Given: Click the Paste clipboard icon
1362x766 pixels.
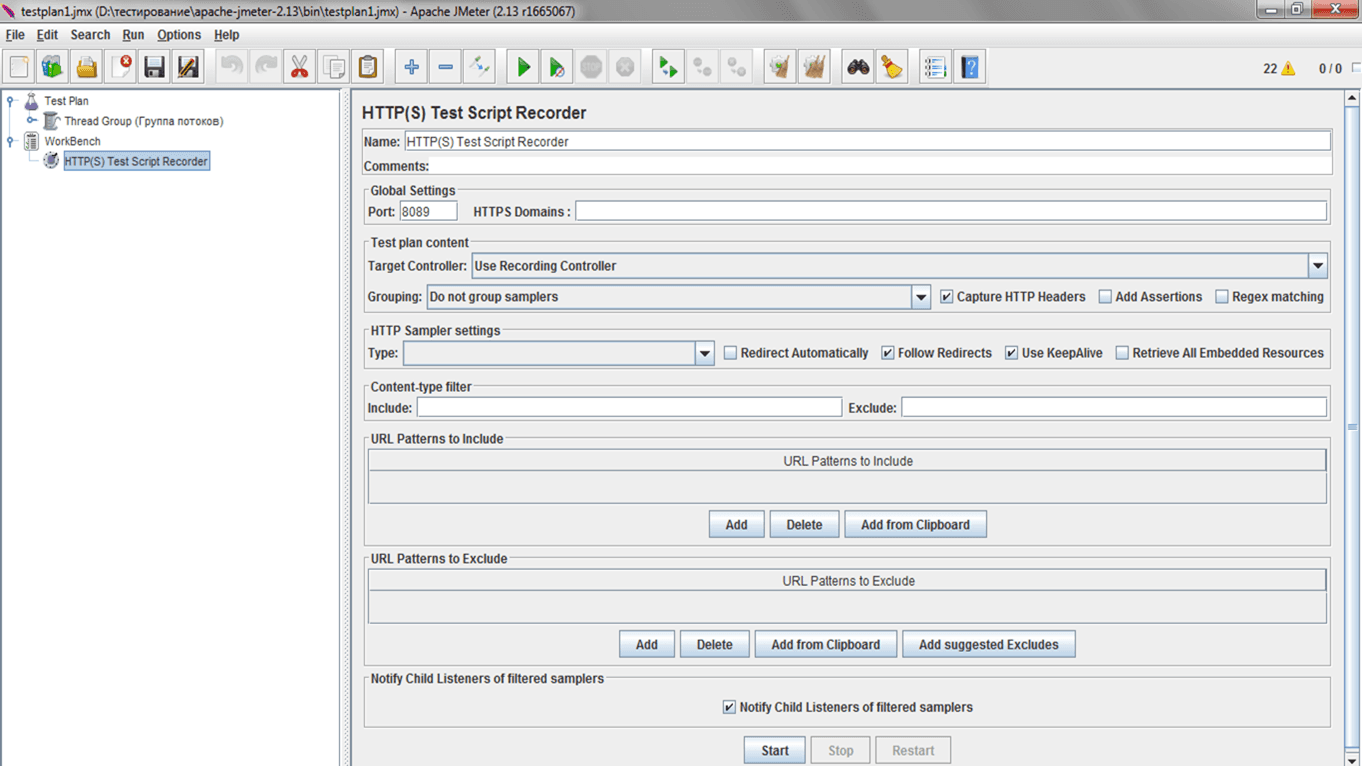Looking at the screenshot, I should 368,67.
